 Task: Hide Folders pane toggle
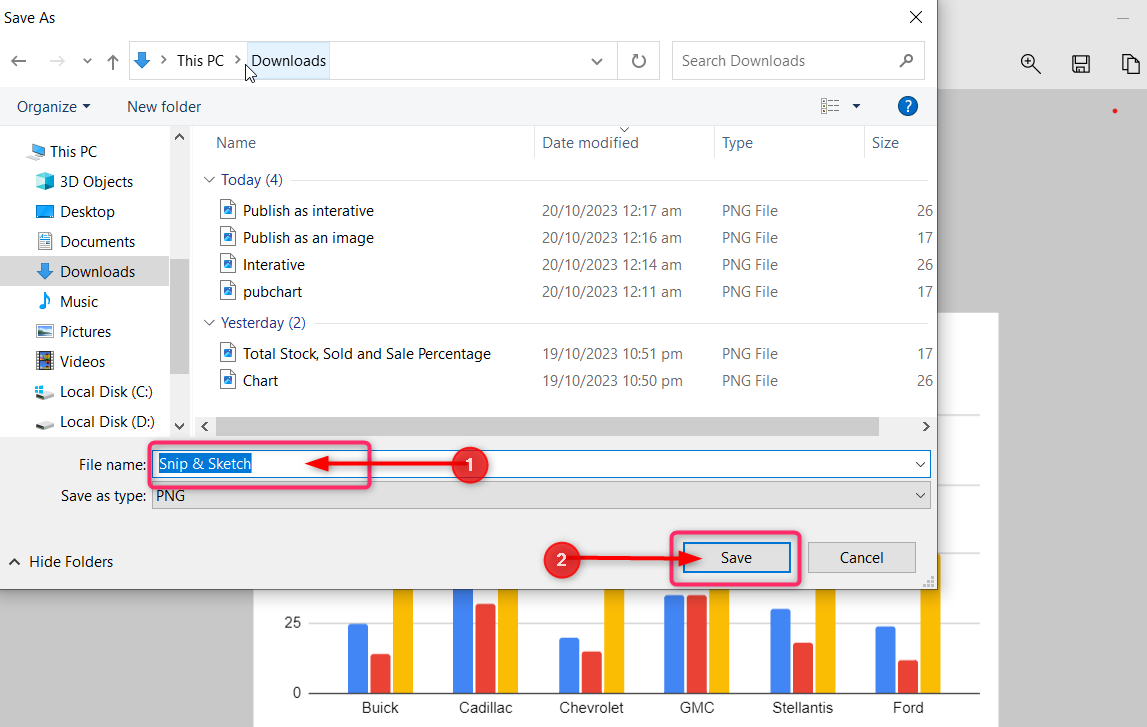click(x=61, y=562)
